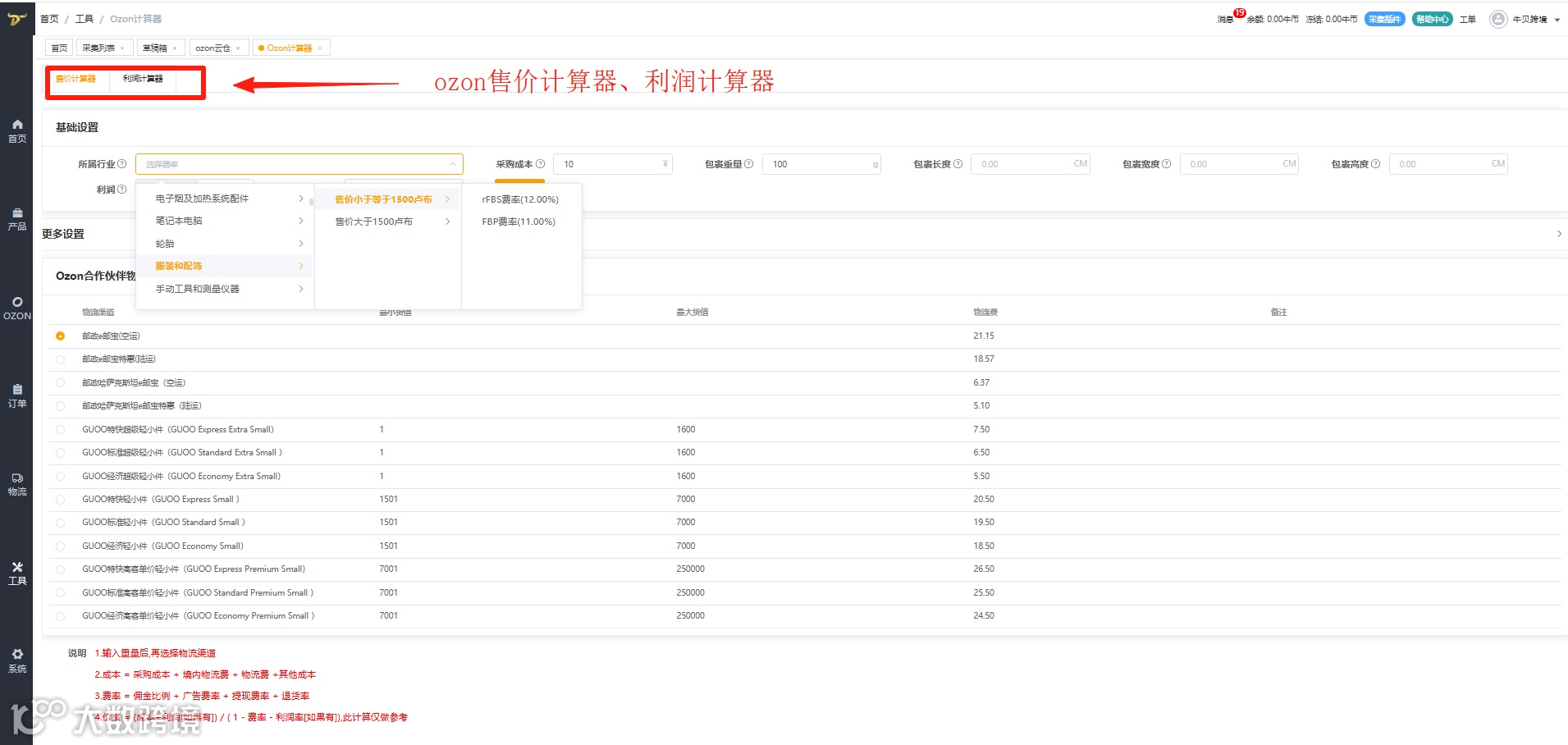Switch to 草稿箱 page tab
Screen dimensions: 1568x745
coord(155,48)
